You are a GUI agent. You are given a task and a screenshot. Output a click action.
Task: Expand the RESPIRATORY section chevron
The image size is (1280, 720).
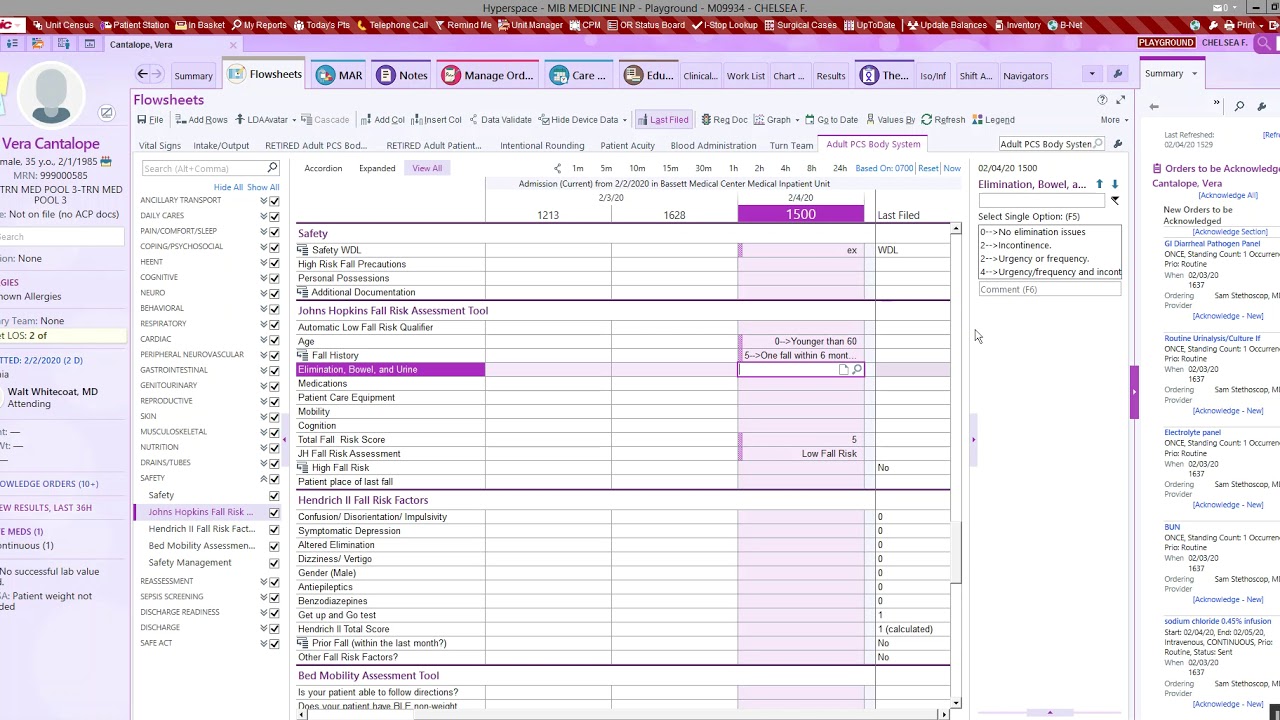264,324
